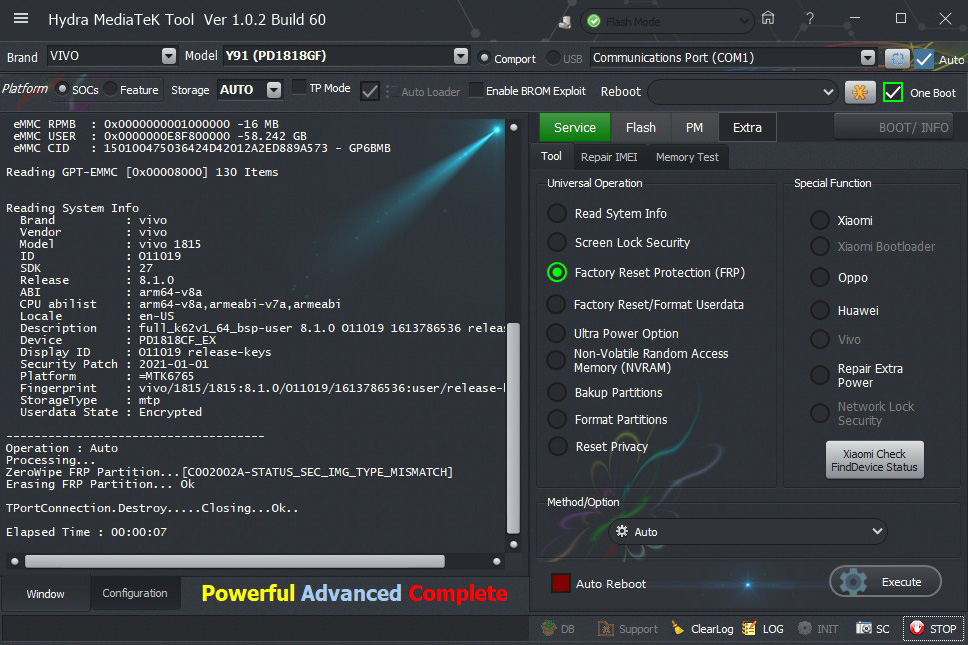Click the home icon in title bar

pyautogui.click(x=768, y=19)
